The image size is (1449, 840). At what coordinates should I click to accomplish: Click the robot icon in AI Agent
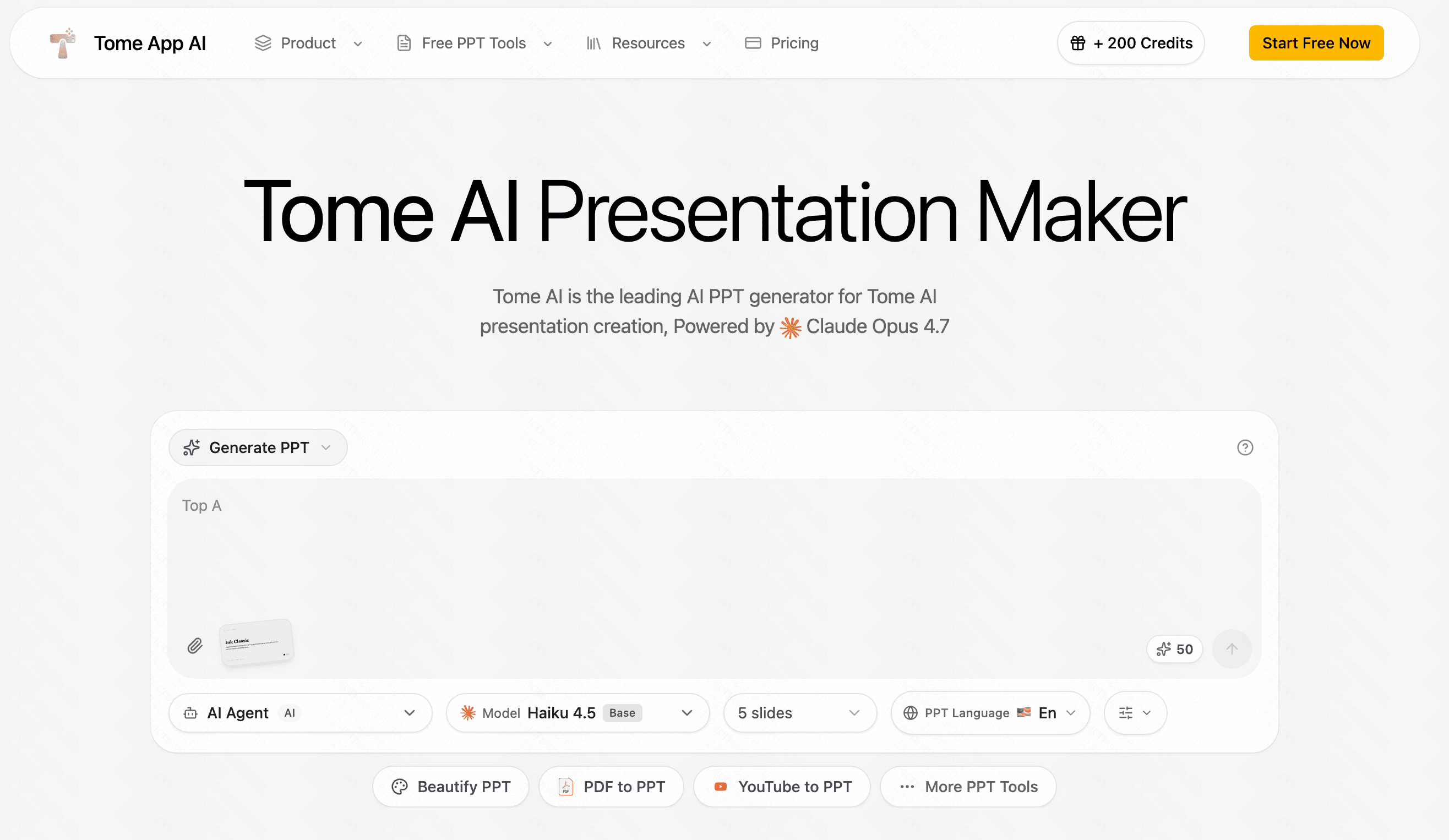[x=190, y=713]
